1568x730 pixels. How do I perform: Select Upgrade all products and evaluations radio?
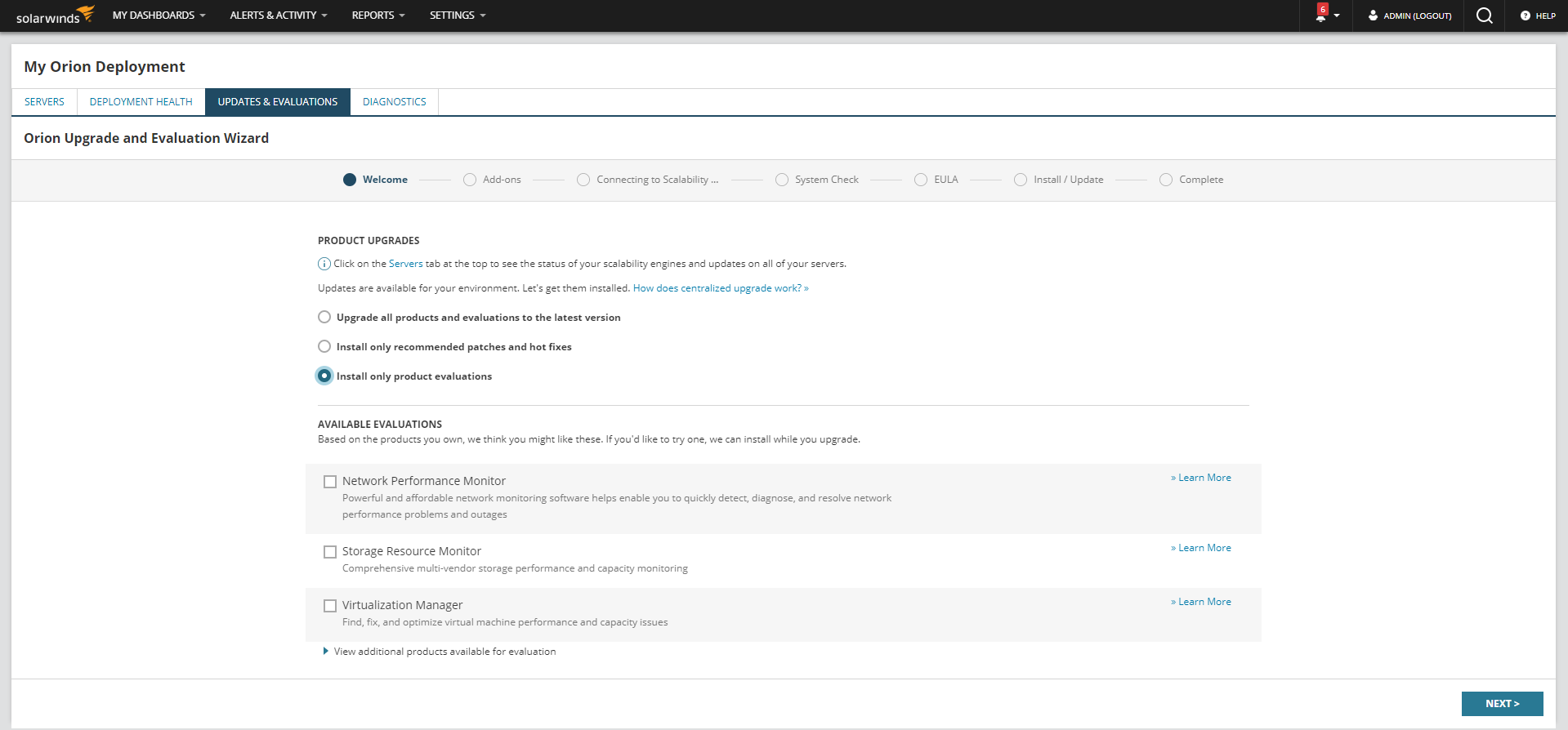(324, 317)
